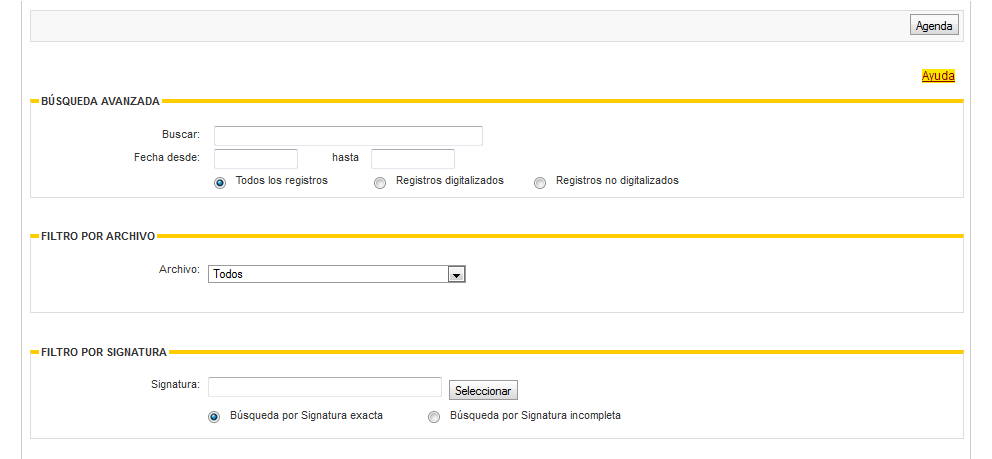Click the hasta end date field
992x459 pixels.
412,159
